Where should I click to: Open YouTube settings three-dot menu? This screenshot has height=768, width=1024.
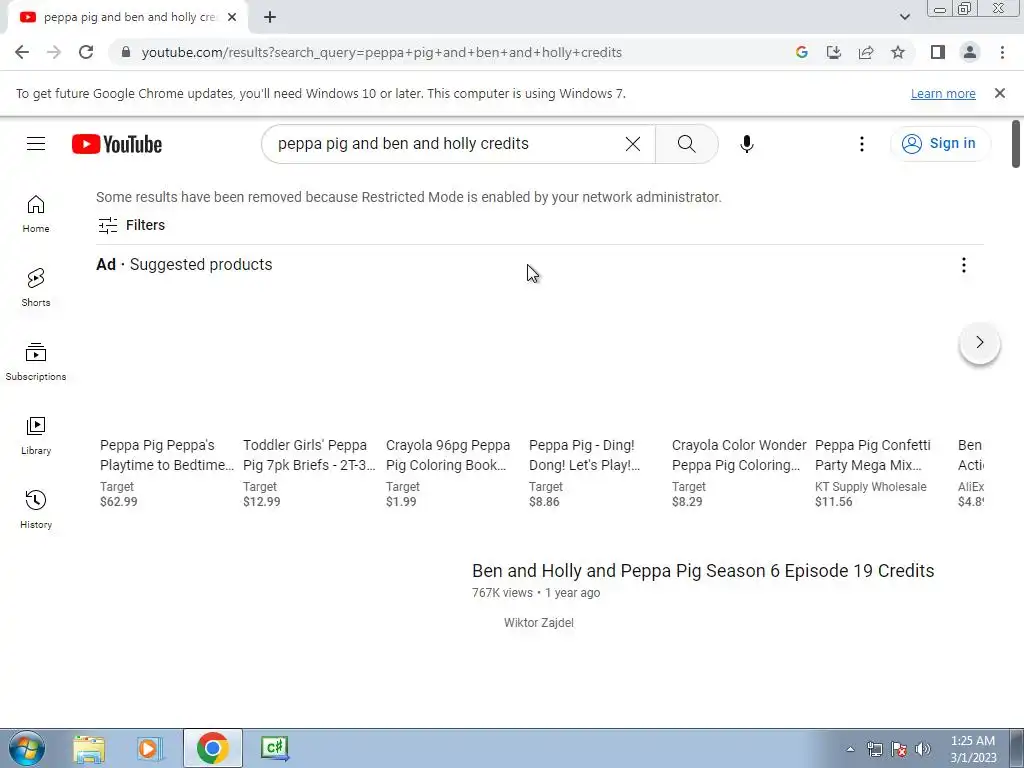point(861,144)
